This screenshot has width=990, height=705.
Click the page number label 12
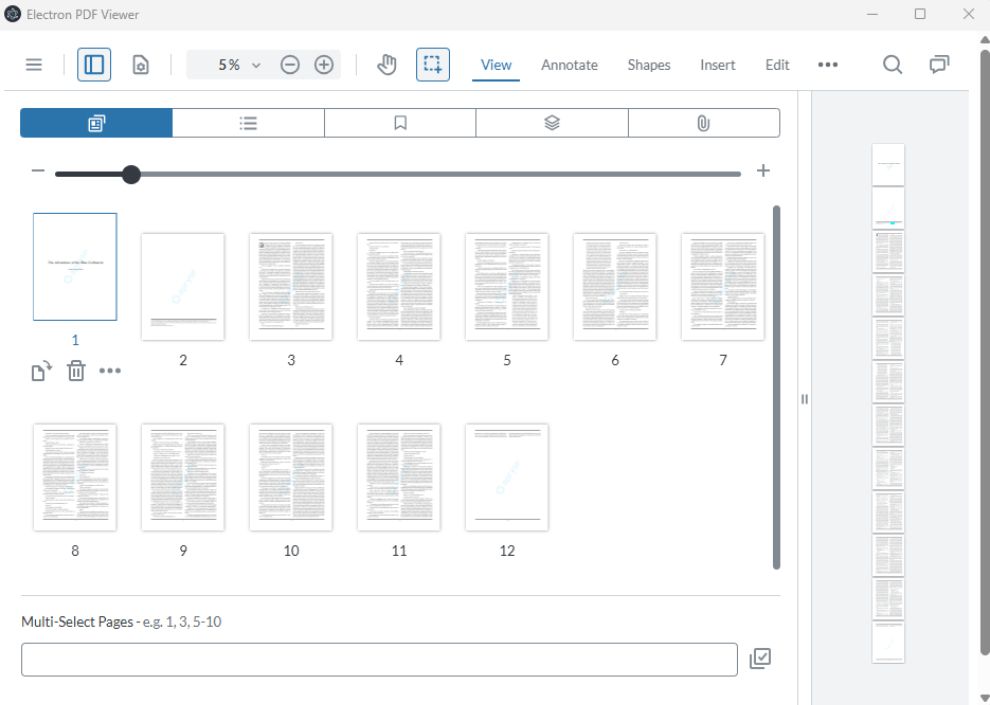507,551
